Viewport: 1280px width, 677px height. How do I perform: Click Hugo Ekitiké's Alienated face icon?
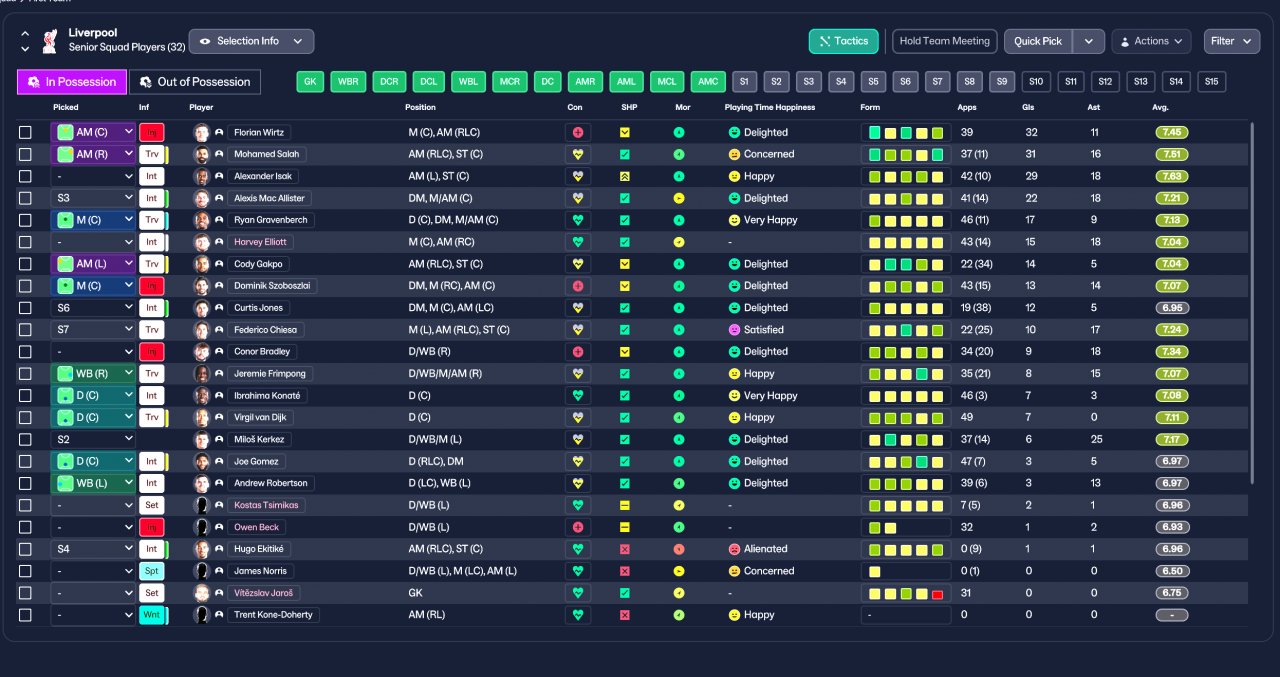tap(734, 549)
